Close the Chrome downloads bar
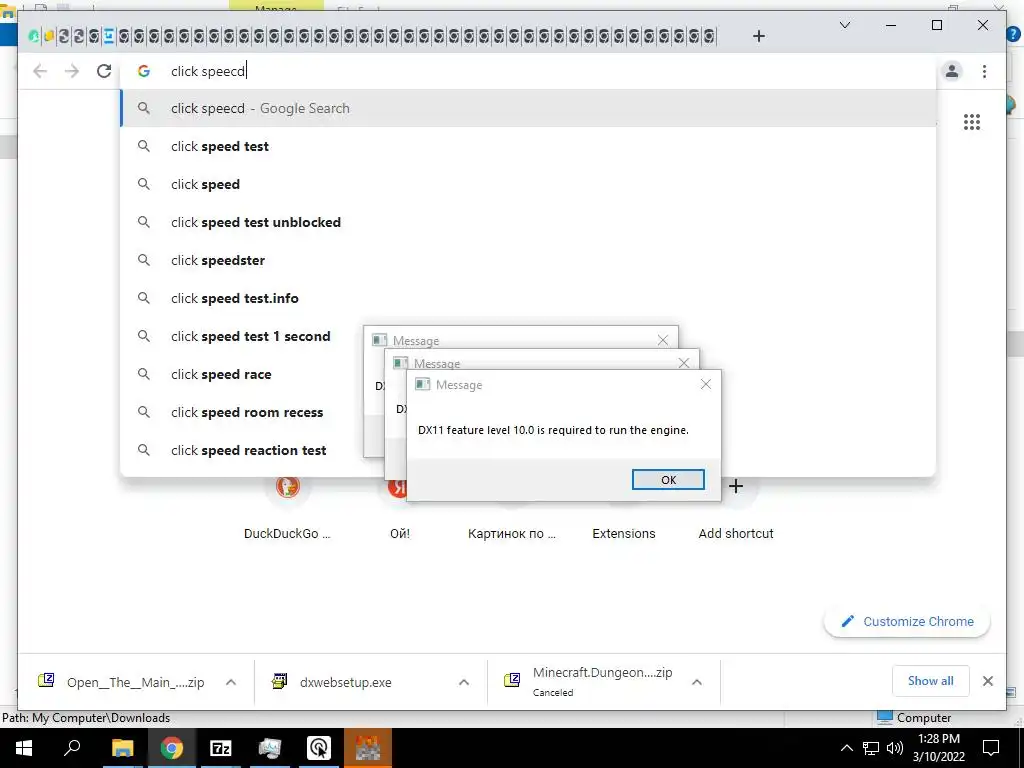This screenshot has width=1024, height=768. pyautogui.click(x=987, y=681)
